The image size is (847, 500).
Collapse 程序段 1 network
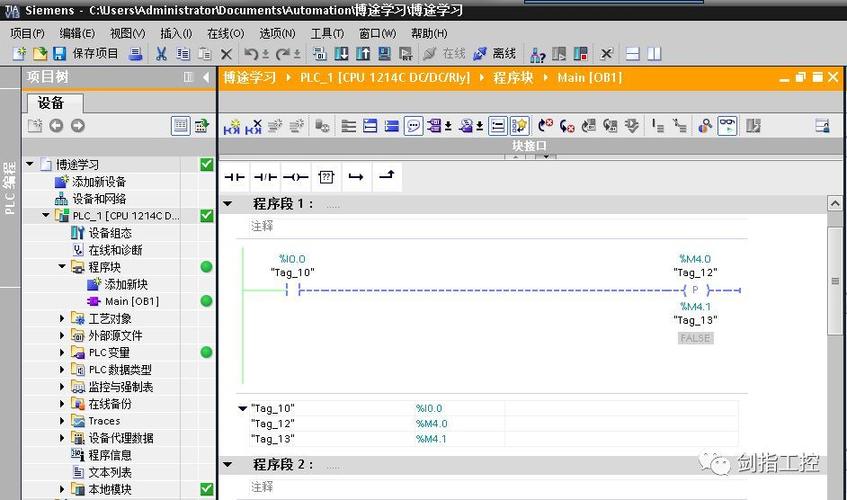tap(227, 204)
